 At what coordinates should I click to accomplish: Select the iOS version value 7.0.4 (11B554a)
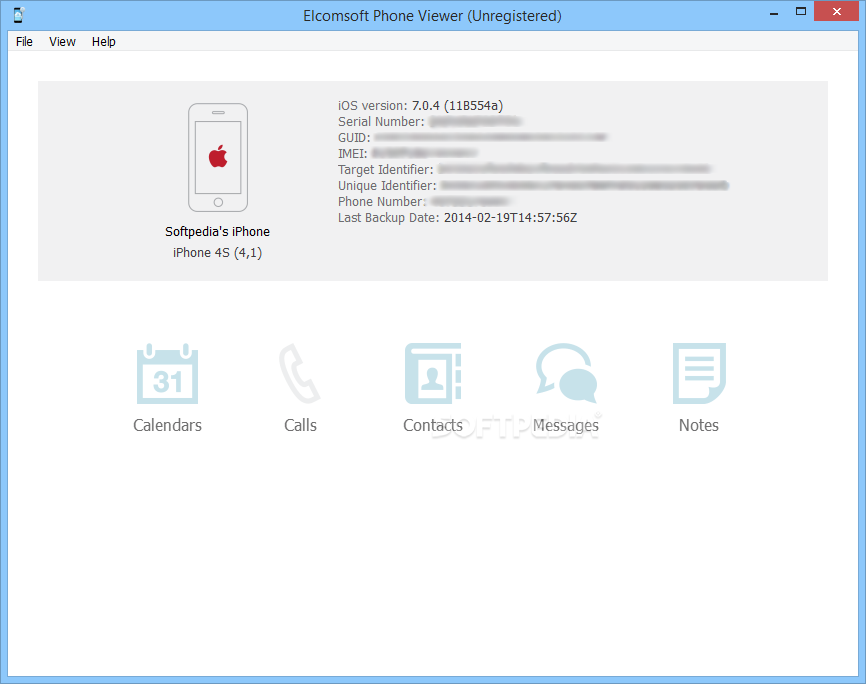pyautogui.click(x=457, y=106)
